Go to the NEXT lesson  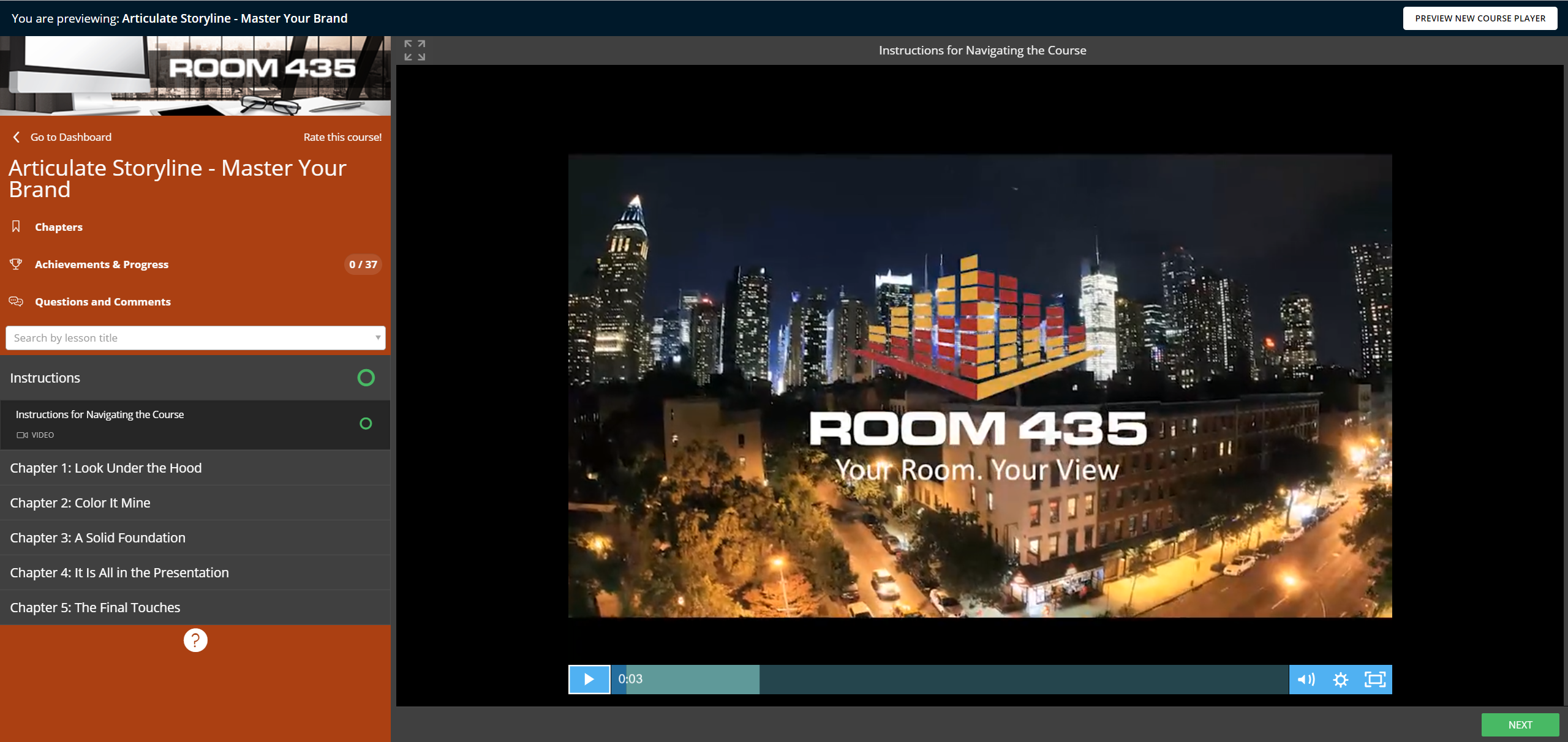coord(1520,725)
